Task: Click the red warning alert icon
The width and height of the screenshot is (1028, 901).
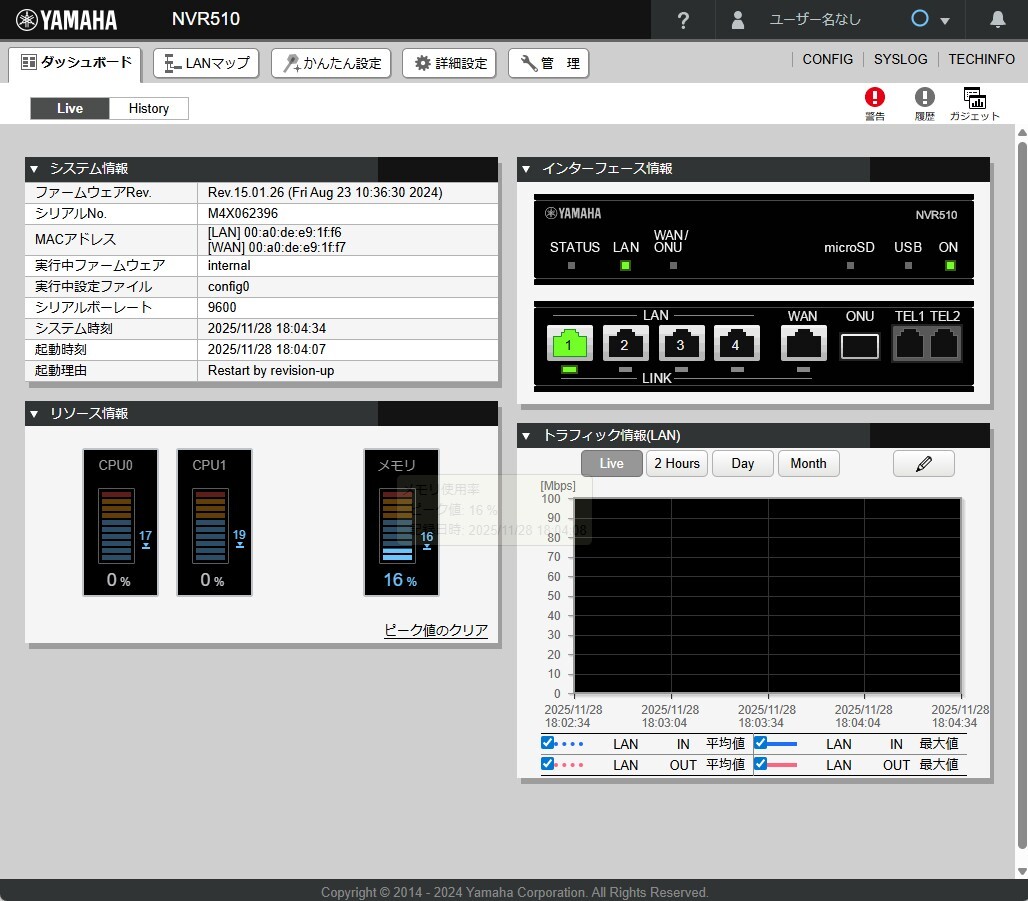Action: click(x=875, y=97)
